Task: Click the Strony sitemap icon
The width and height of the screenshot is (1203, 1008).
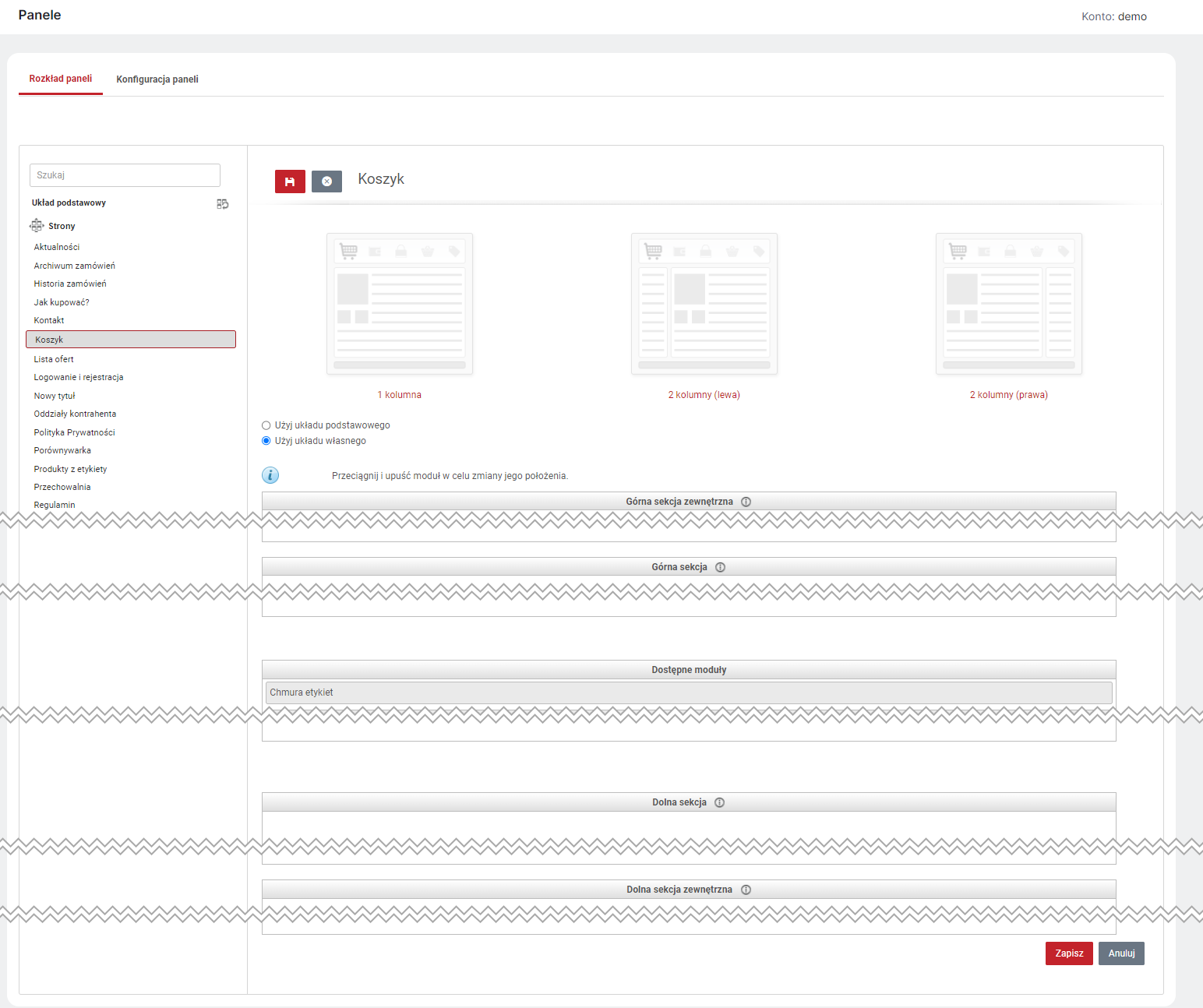Action: [37, 226]
